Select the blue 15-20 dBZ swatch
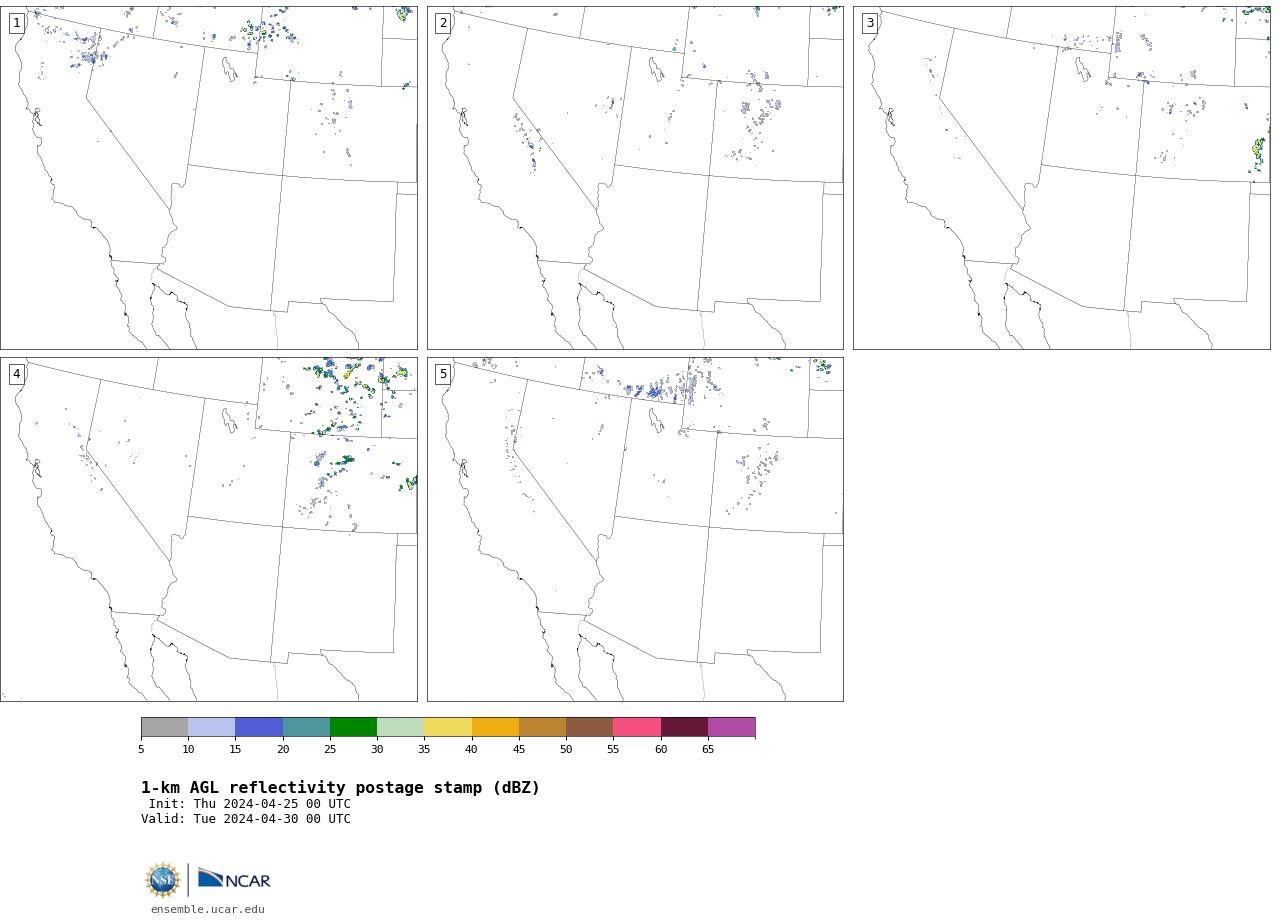 click(x=259, y=727)
